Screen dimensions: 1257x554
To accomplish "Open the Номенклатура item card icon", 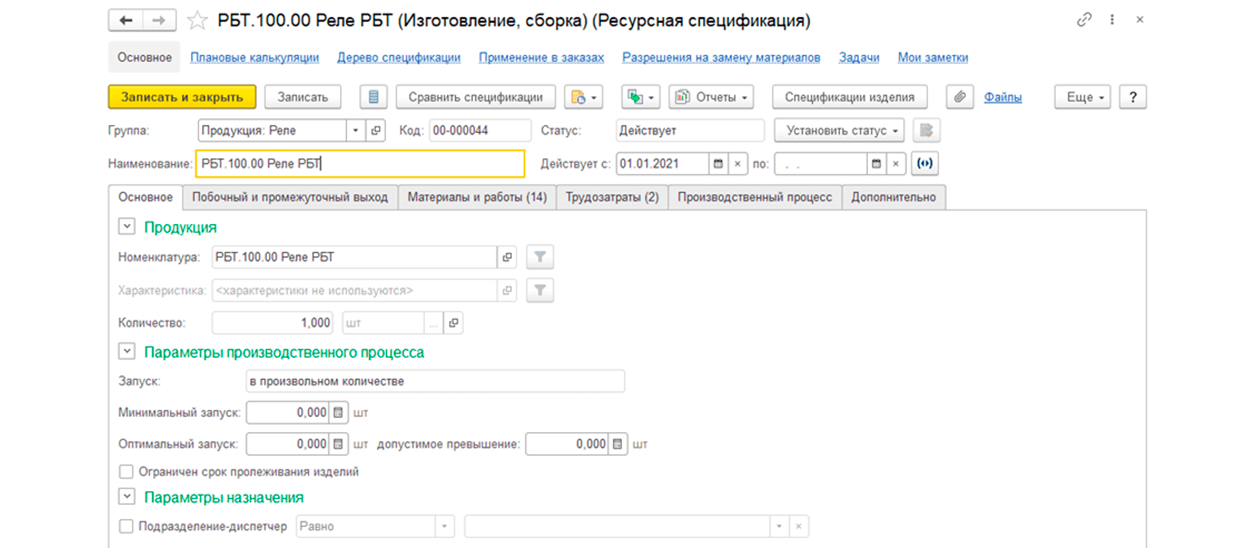I will 507,258.
